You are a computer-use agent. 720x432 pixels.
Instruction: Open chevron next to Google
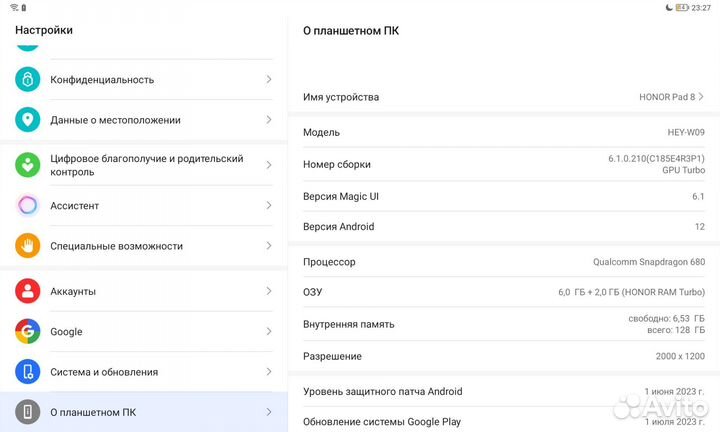click(269, 331)
